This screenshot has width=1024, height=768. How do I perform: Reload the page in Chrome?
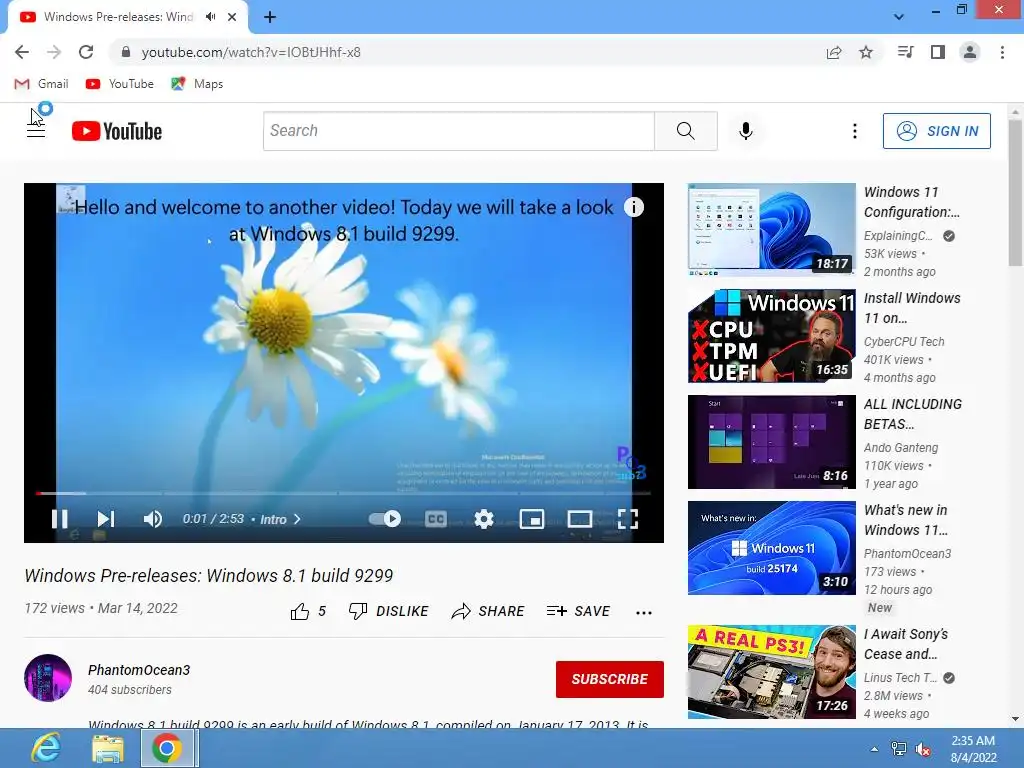(86, 52)
